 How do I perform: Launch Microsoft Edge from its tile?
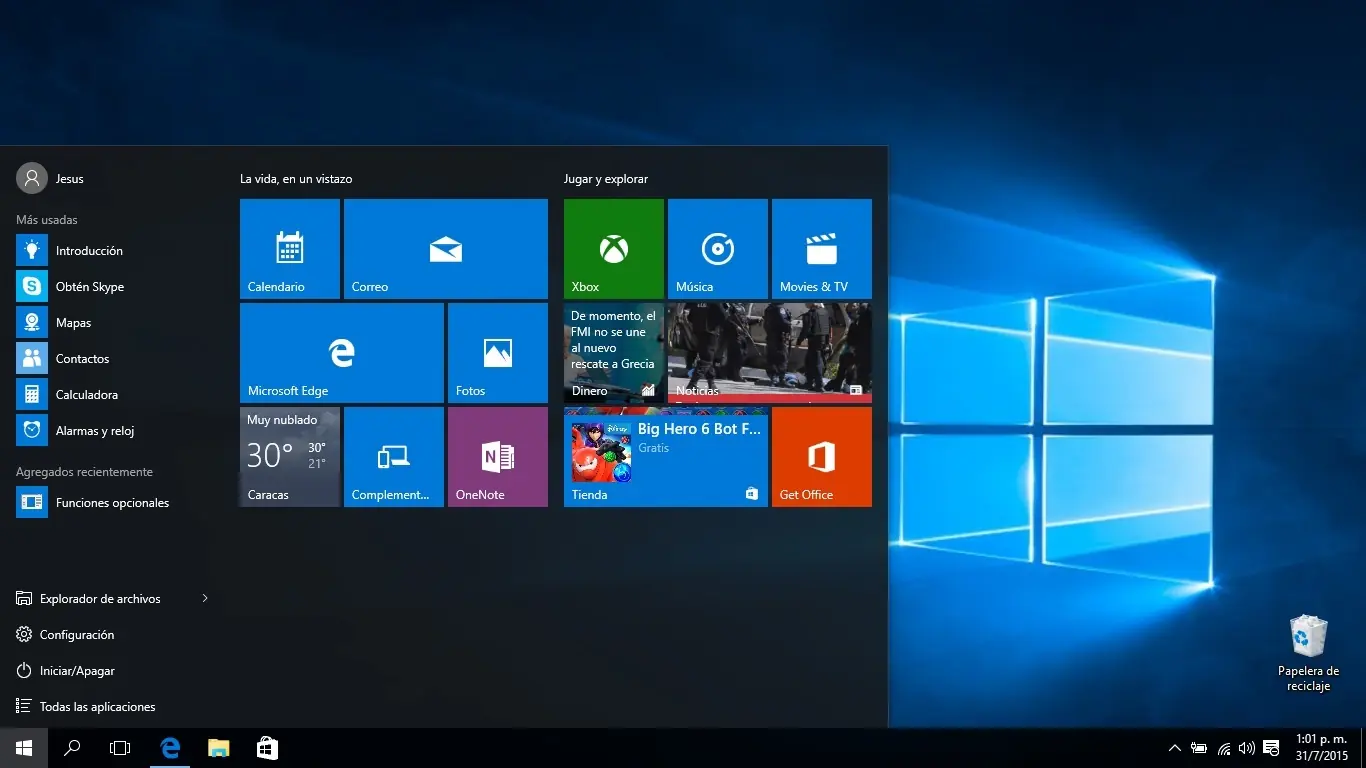pyautogui.click(x=340, y=352)
